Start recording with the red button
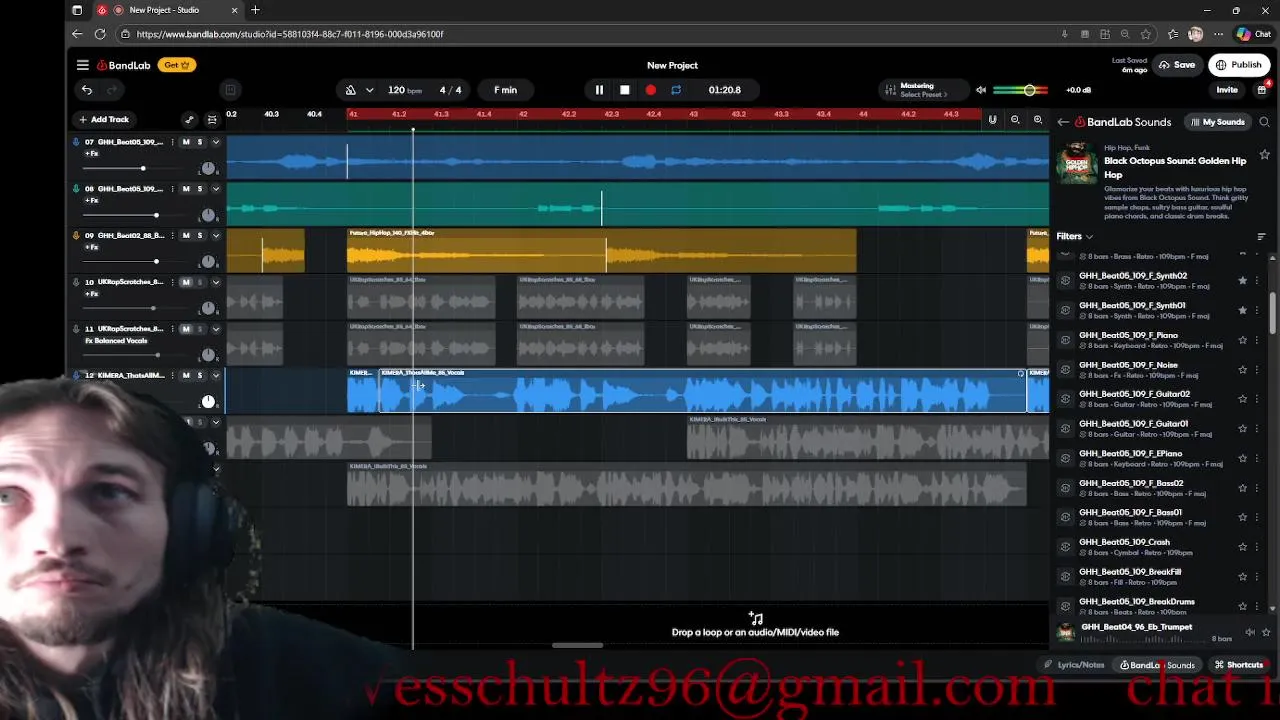This screenshot has height=720, width=1280. click(x=651, y=90)
